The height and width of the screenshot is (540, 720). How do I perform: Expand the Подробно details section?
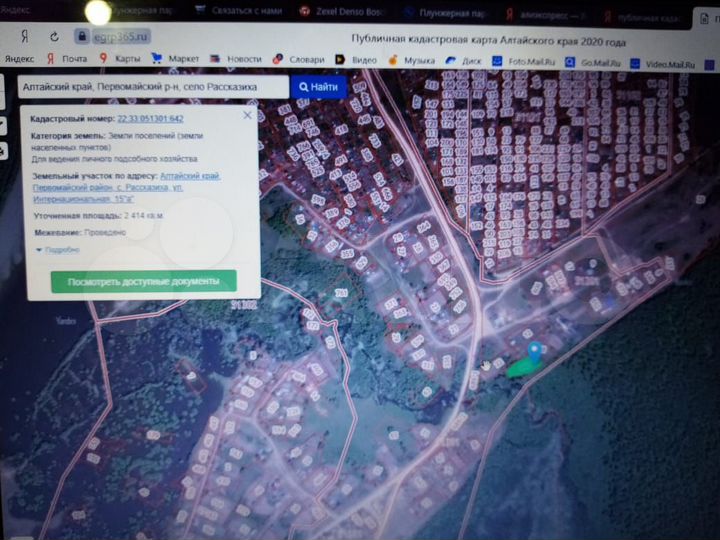click(x=60, y=249)
